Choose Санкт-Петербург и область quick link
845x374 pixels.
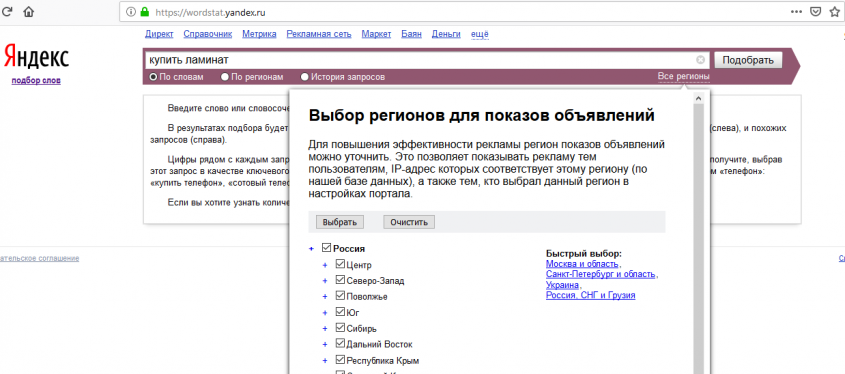pos(600,274)
